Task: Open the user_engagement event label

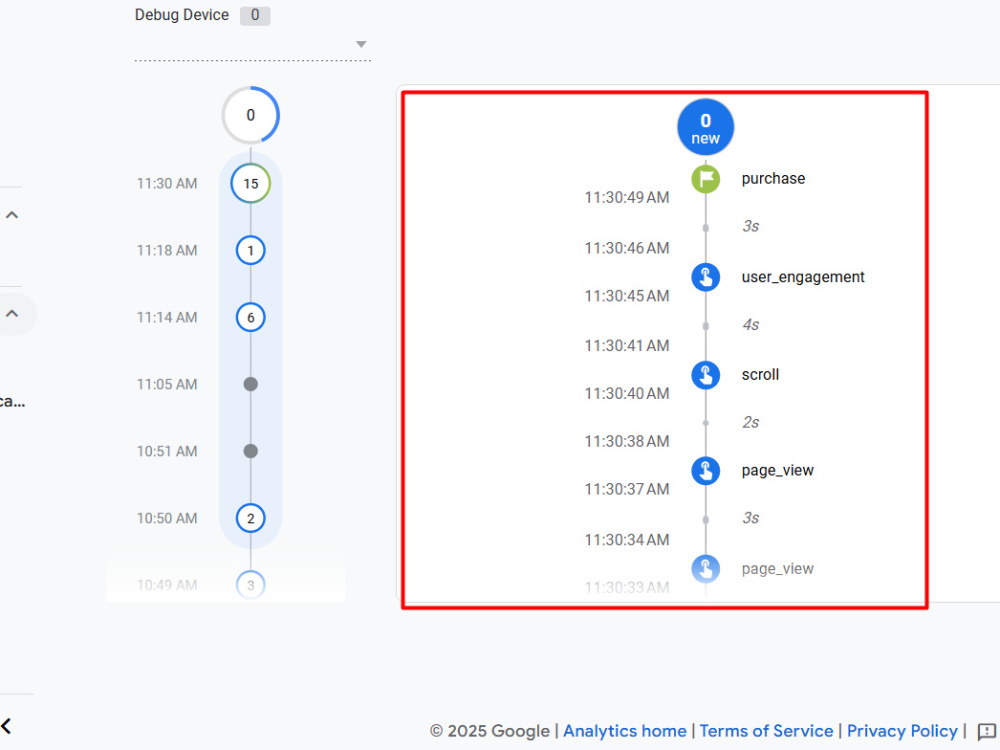Action: pos(803,277)
